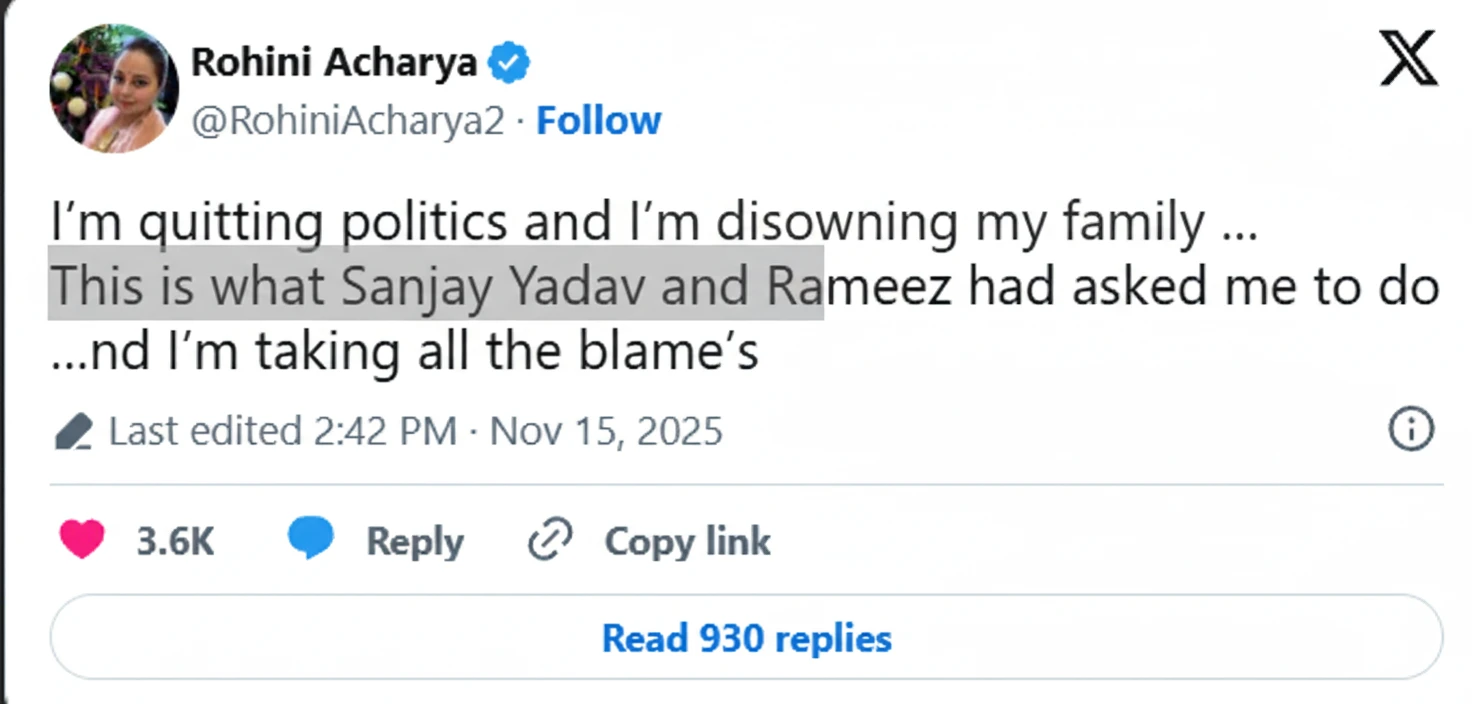Click the tweet text body
This screenshot has height=704, width=1472.
(650, 222)
